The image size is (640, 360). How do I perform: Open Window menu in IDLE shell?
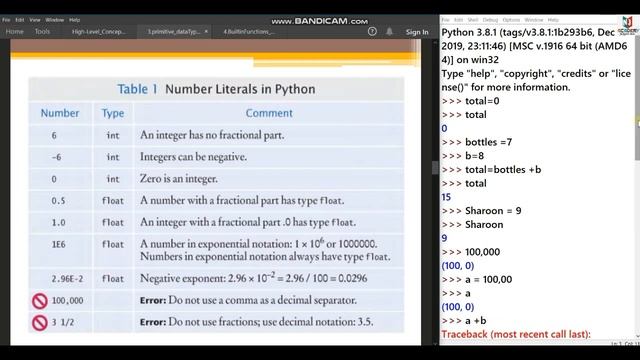coord(533,20)
